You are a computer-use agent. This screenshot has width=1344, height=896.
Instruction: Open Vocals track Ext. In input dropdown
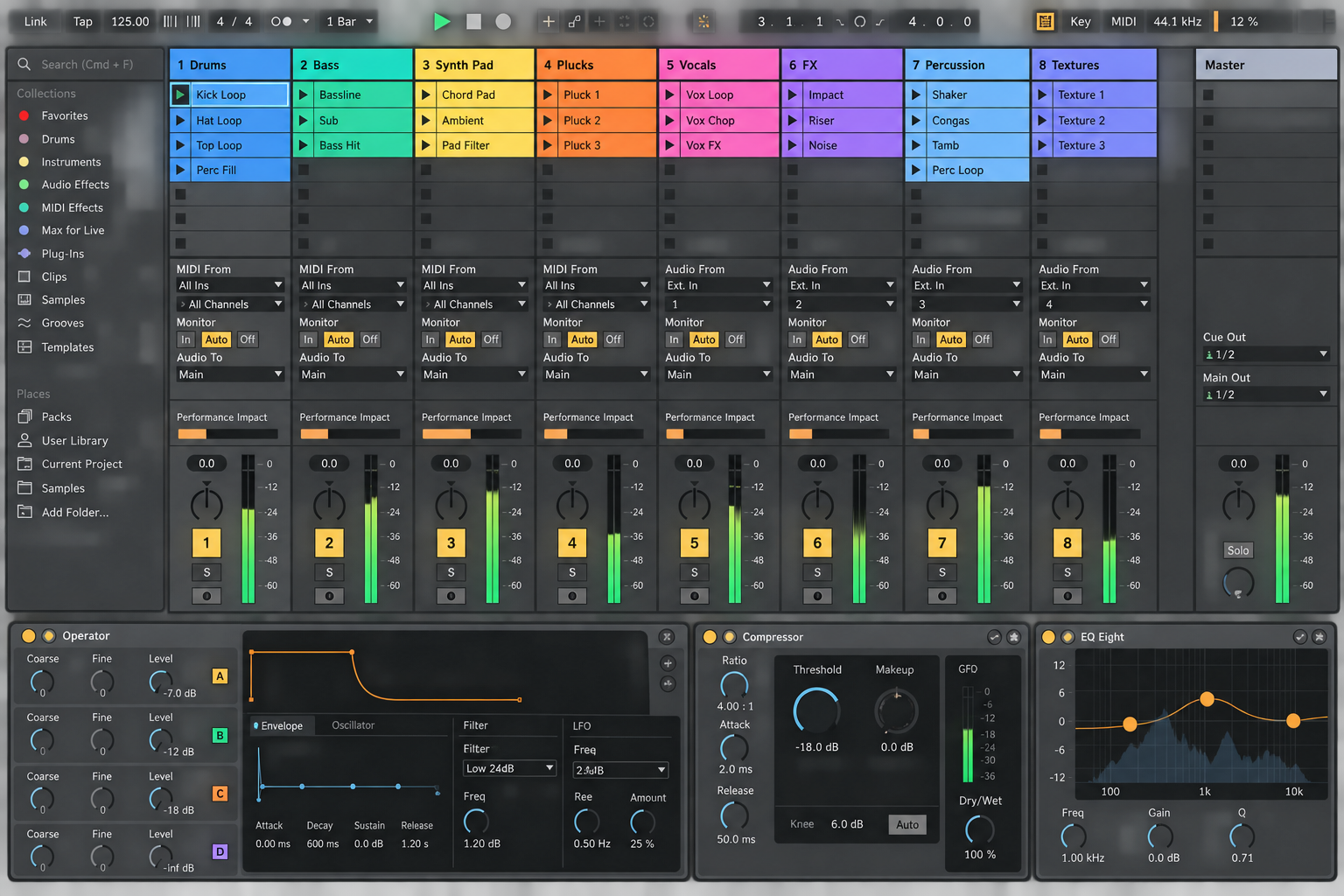pyautogui.click(x=718, y=285)
